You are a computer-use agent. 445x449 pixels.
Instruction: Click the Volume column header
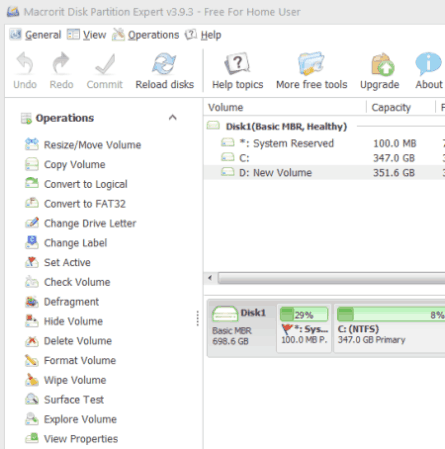point(285,107)
